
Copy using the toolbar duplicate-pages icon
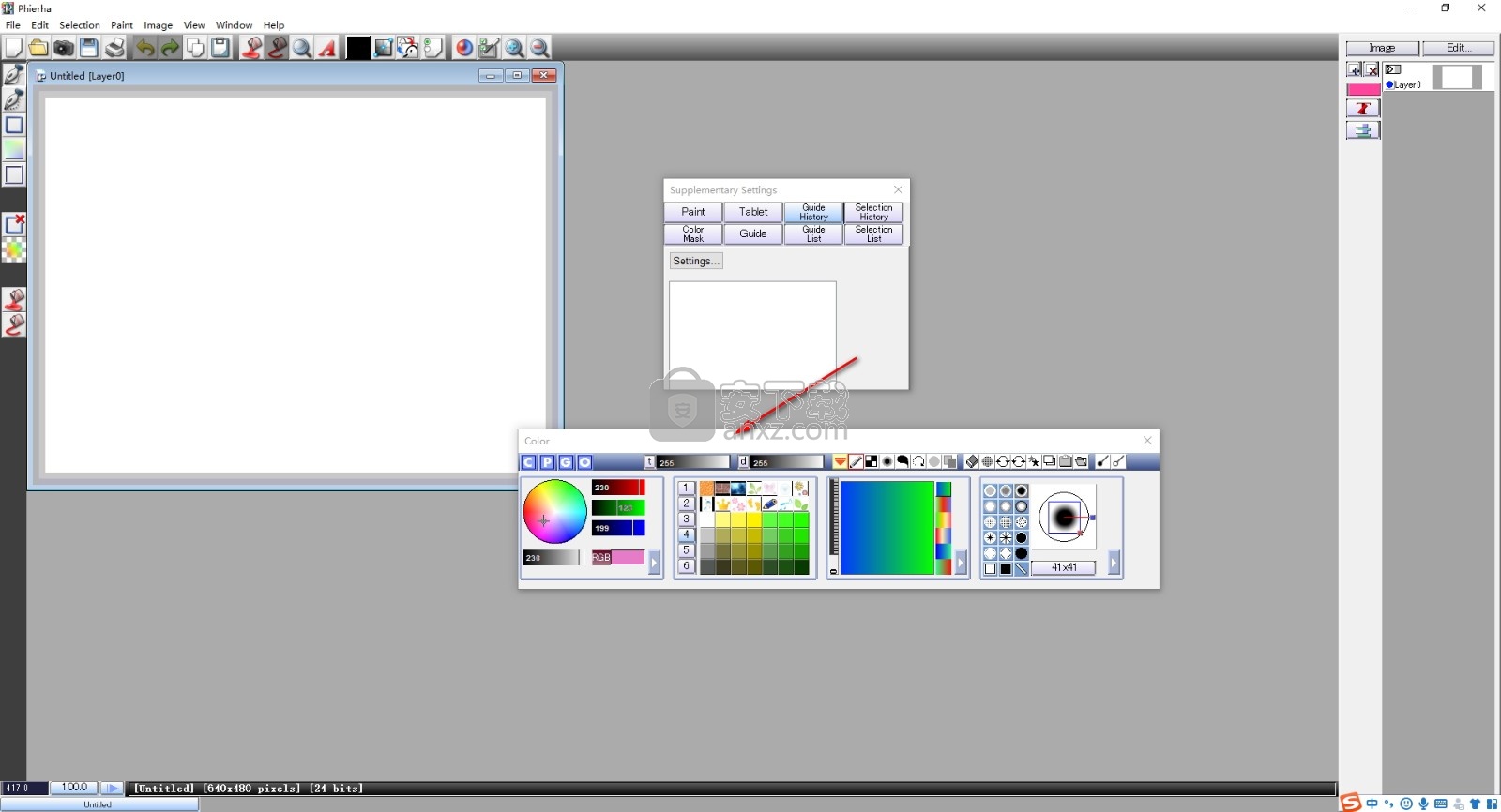[x=195, y=48]
